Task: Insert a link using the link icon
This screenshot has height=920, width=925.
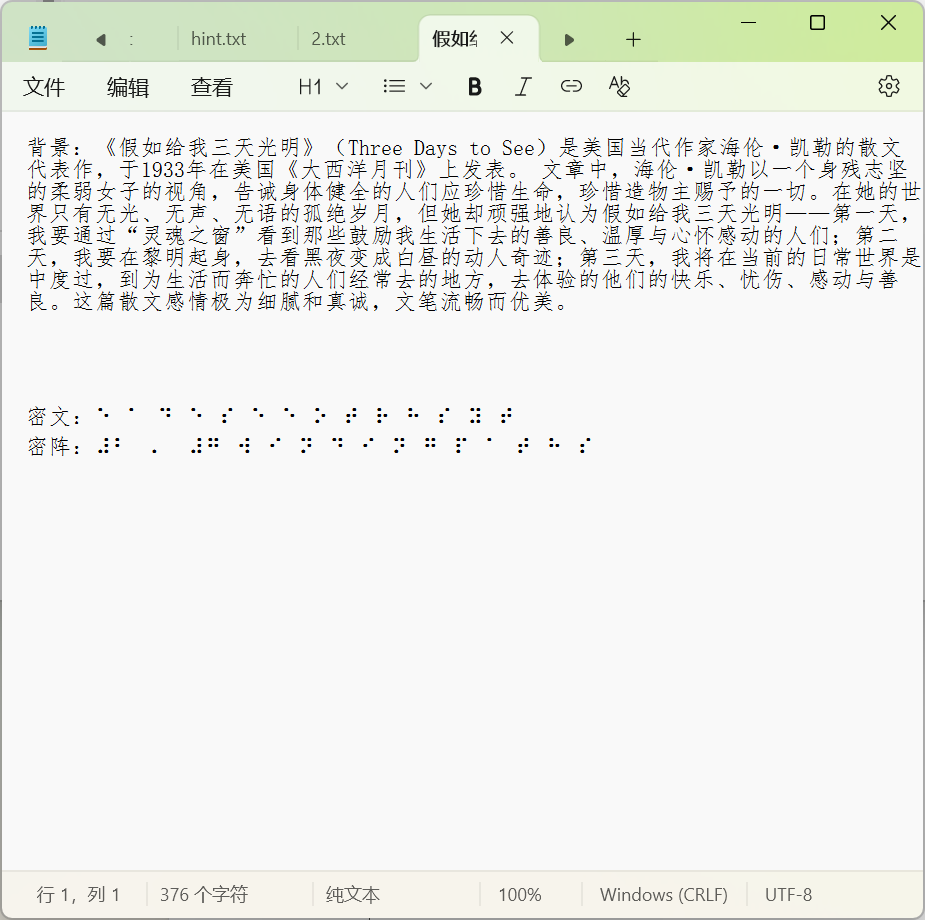Action: (571, 87)
